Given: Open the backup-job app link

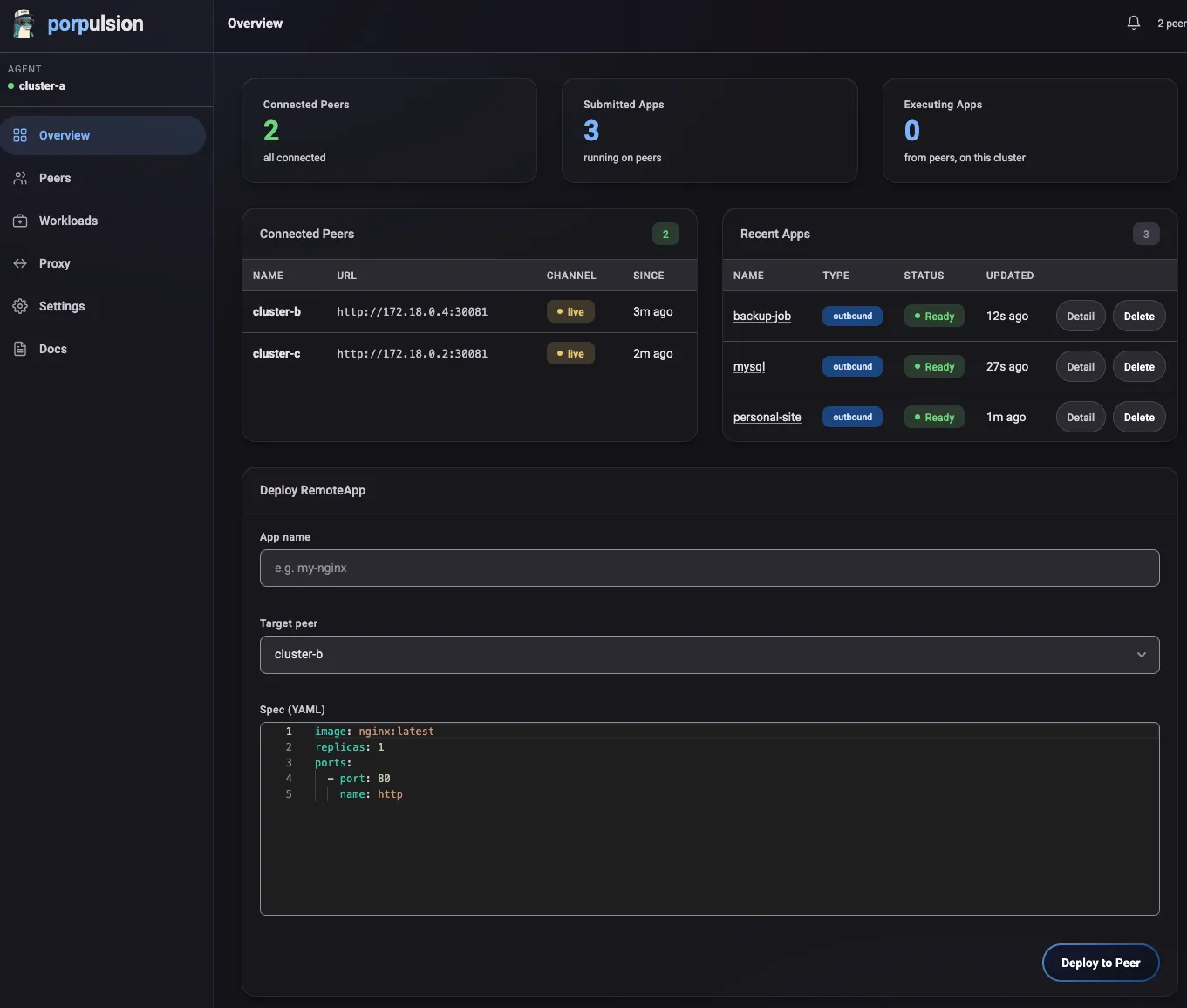Looking at the screenshot, I should pyautogui.click(x=761, y=317).
